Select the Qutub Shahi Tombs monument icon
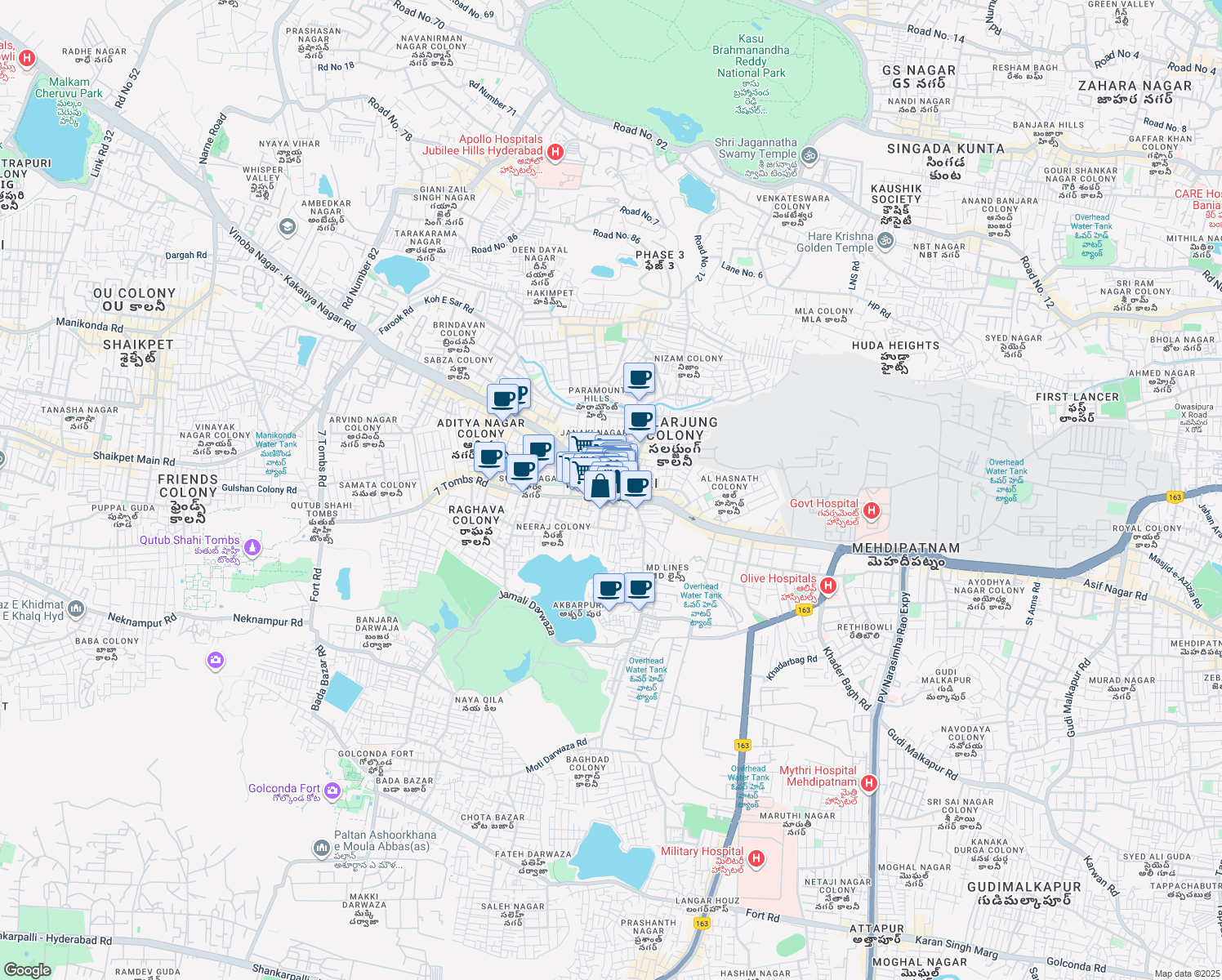 tap(252, 547)
